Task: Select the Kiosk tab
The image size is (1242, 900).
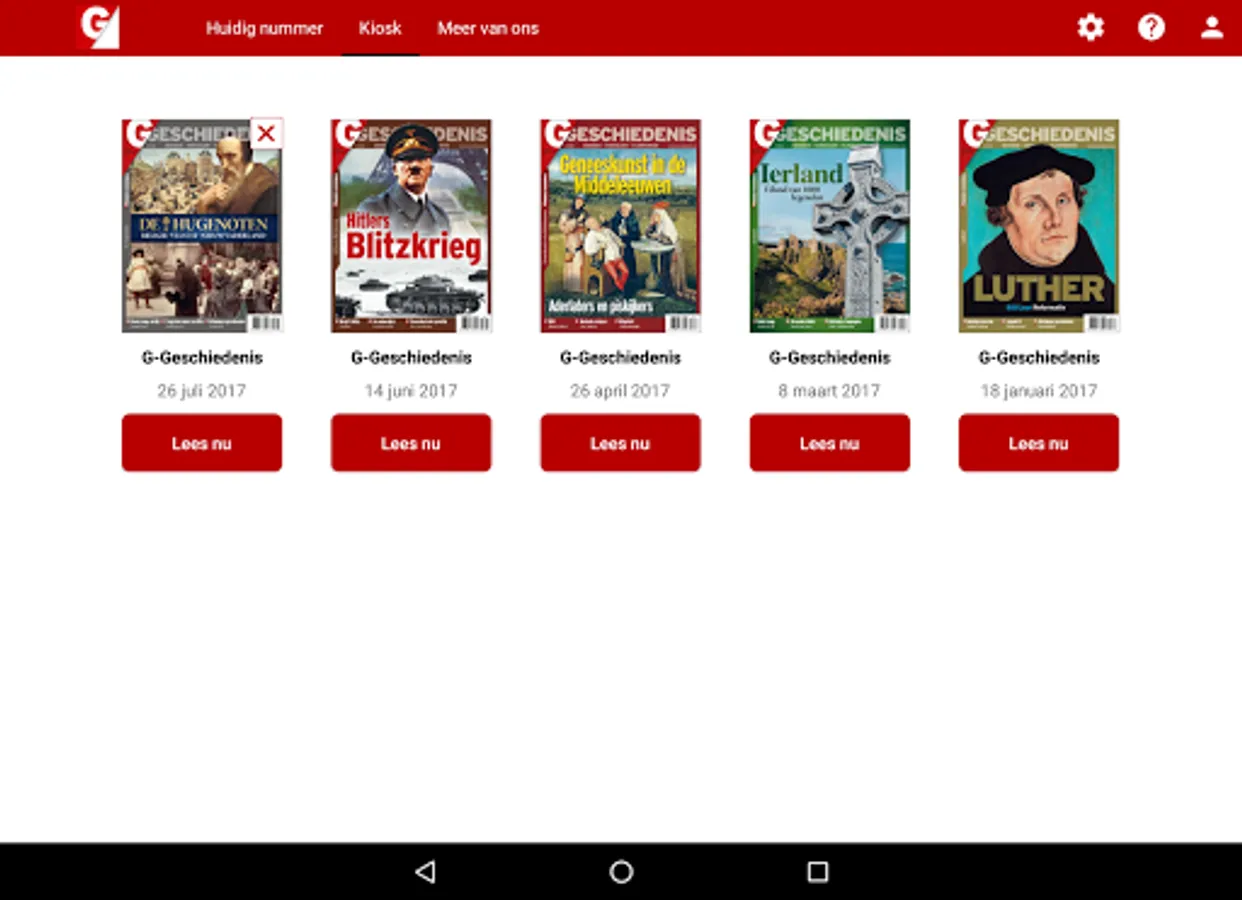Action: (x=380, y=28)
